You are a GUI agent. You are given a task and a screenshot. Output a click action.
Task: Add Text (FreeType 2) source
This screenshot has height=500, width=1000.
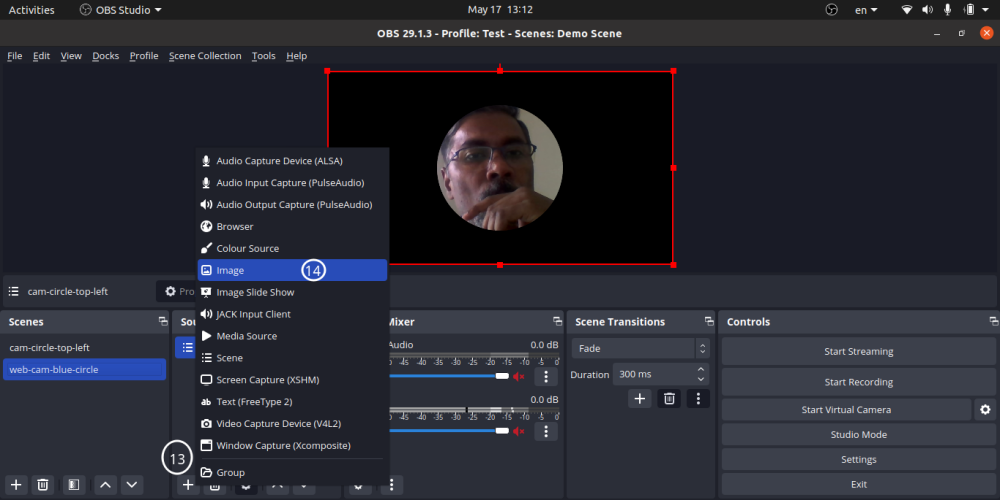coord(292,402)
